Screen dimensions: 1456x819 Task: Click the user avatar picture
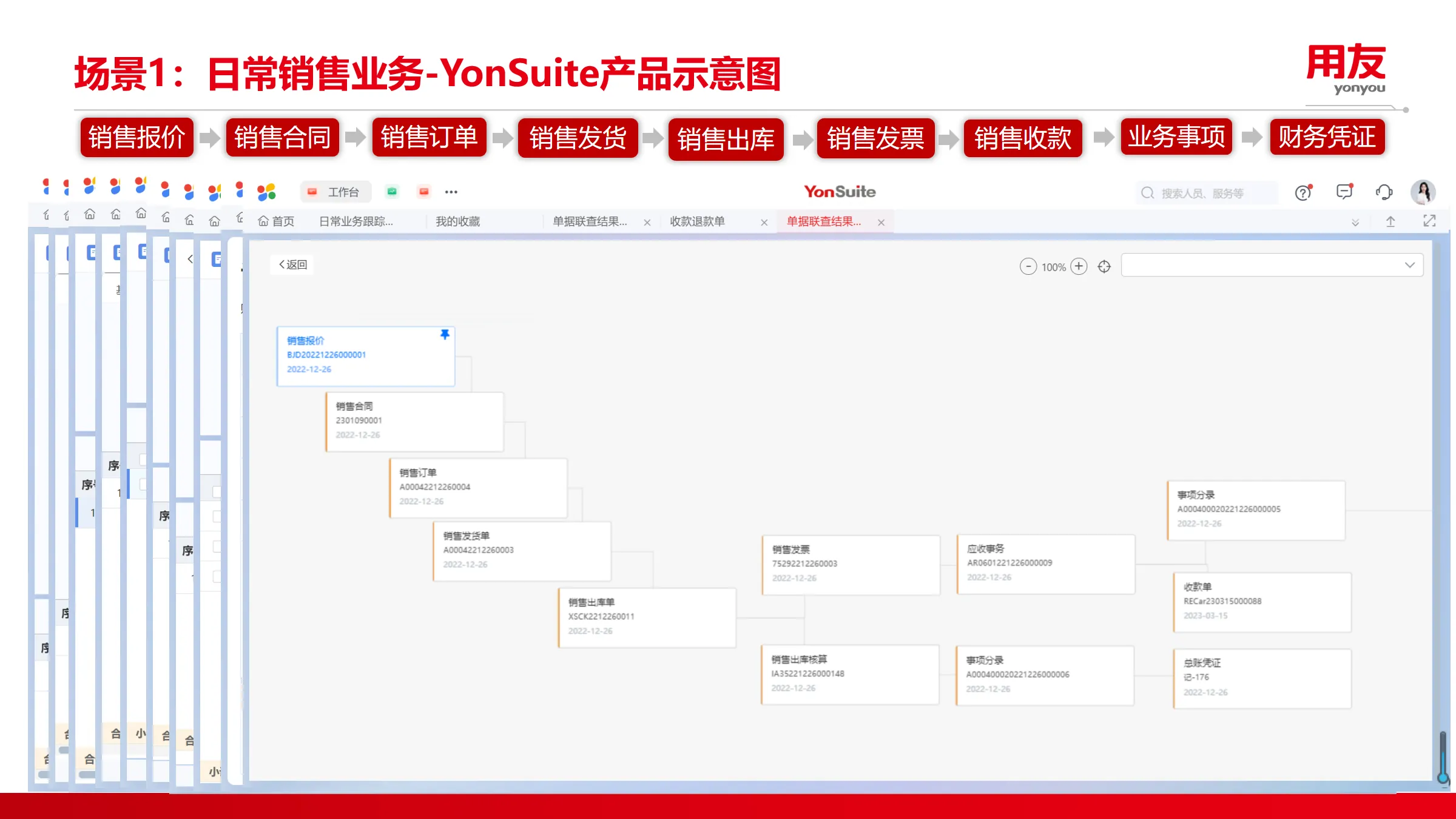click(1423, 192)
